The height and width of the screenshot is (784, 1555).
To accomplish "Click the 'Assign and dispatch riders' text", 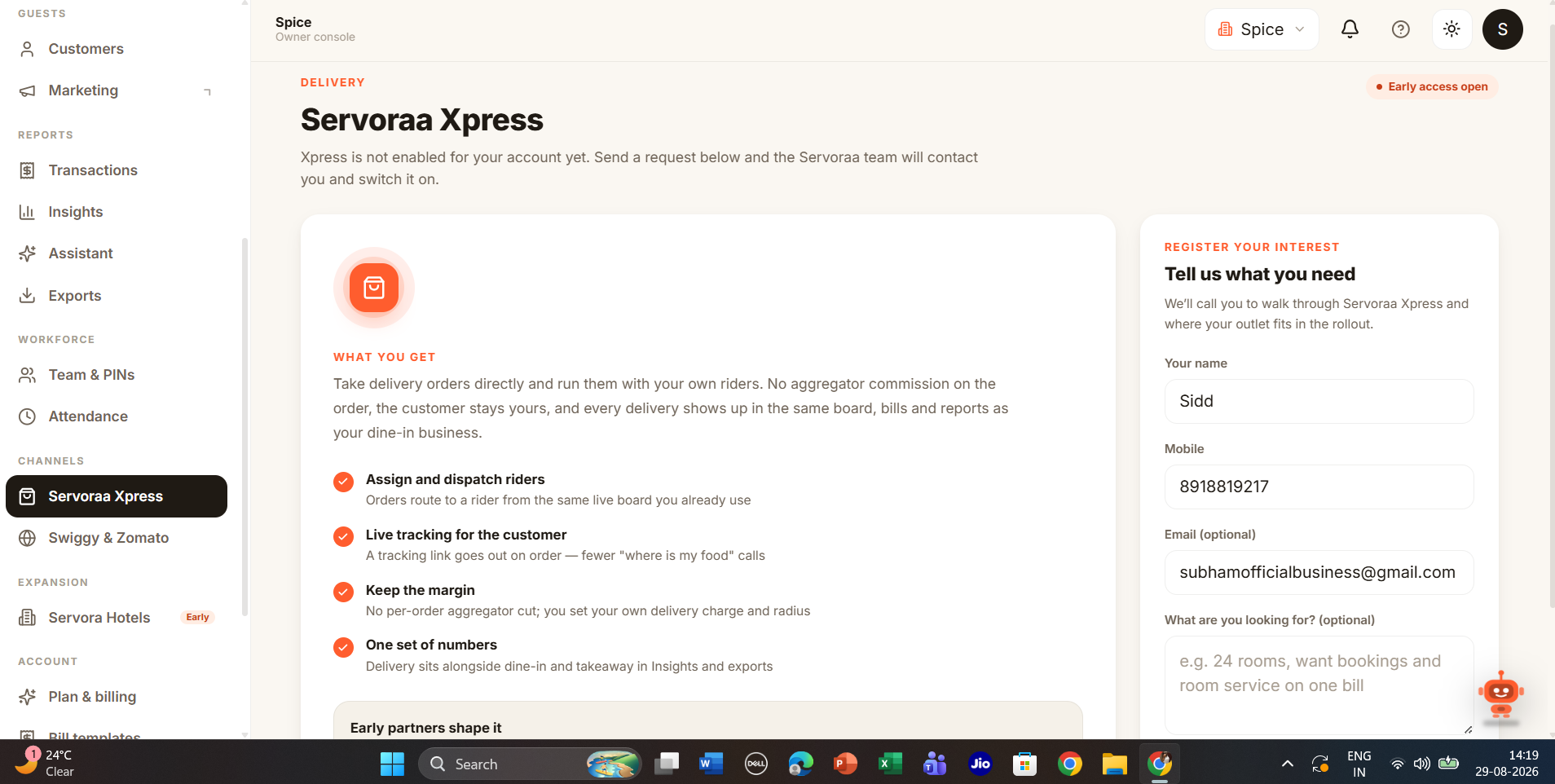I will tap(455, 479).
